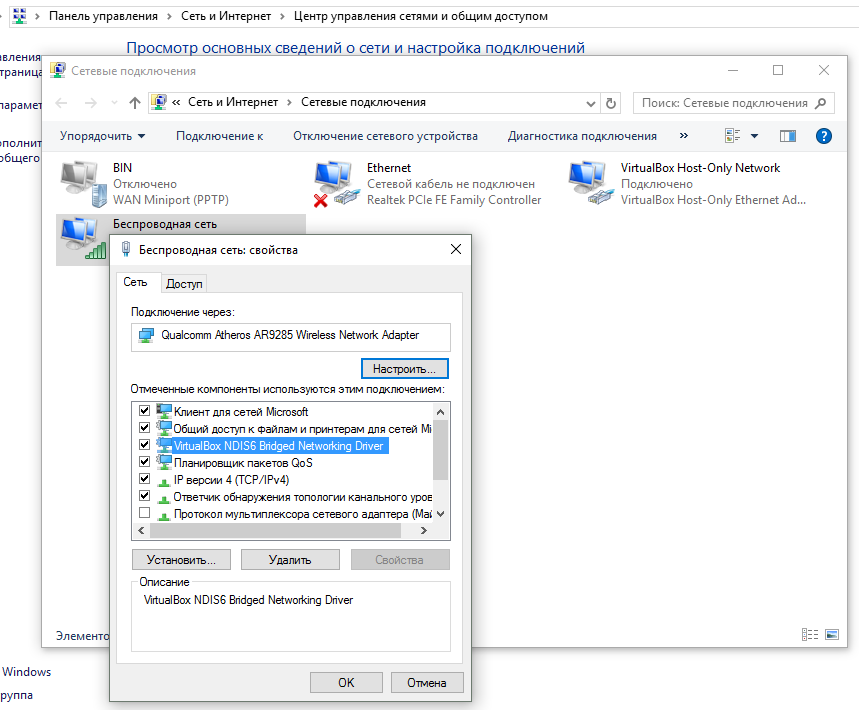Click the help question mark icon
Image resolution: width=859 pixels, height=710 pixels.
pyautogui.click(x=823, y=136)
